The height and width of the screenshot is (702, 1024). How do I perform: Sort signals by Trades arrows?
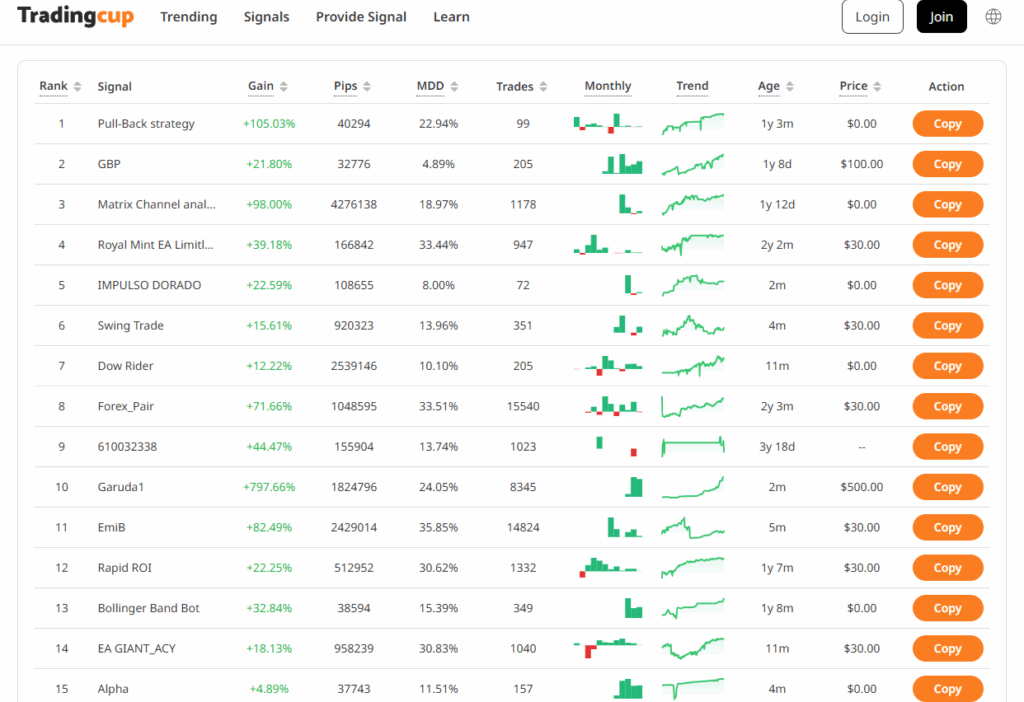(x=543, y=87)
